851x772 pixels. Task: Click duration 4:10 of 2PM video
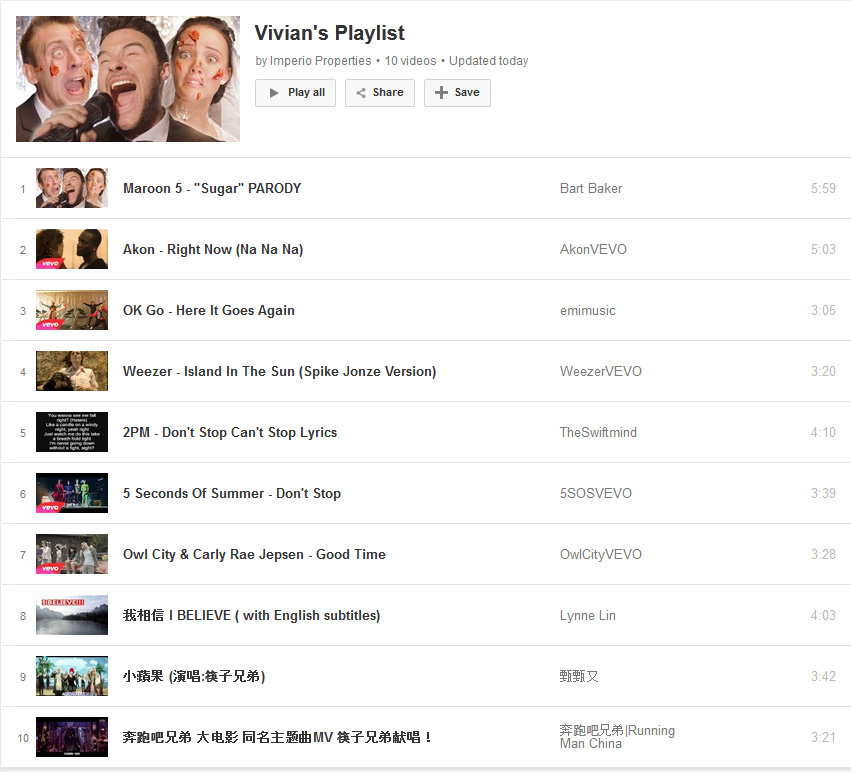[x=823, y=433]
